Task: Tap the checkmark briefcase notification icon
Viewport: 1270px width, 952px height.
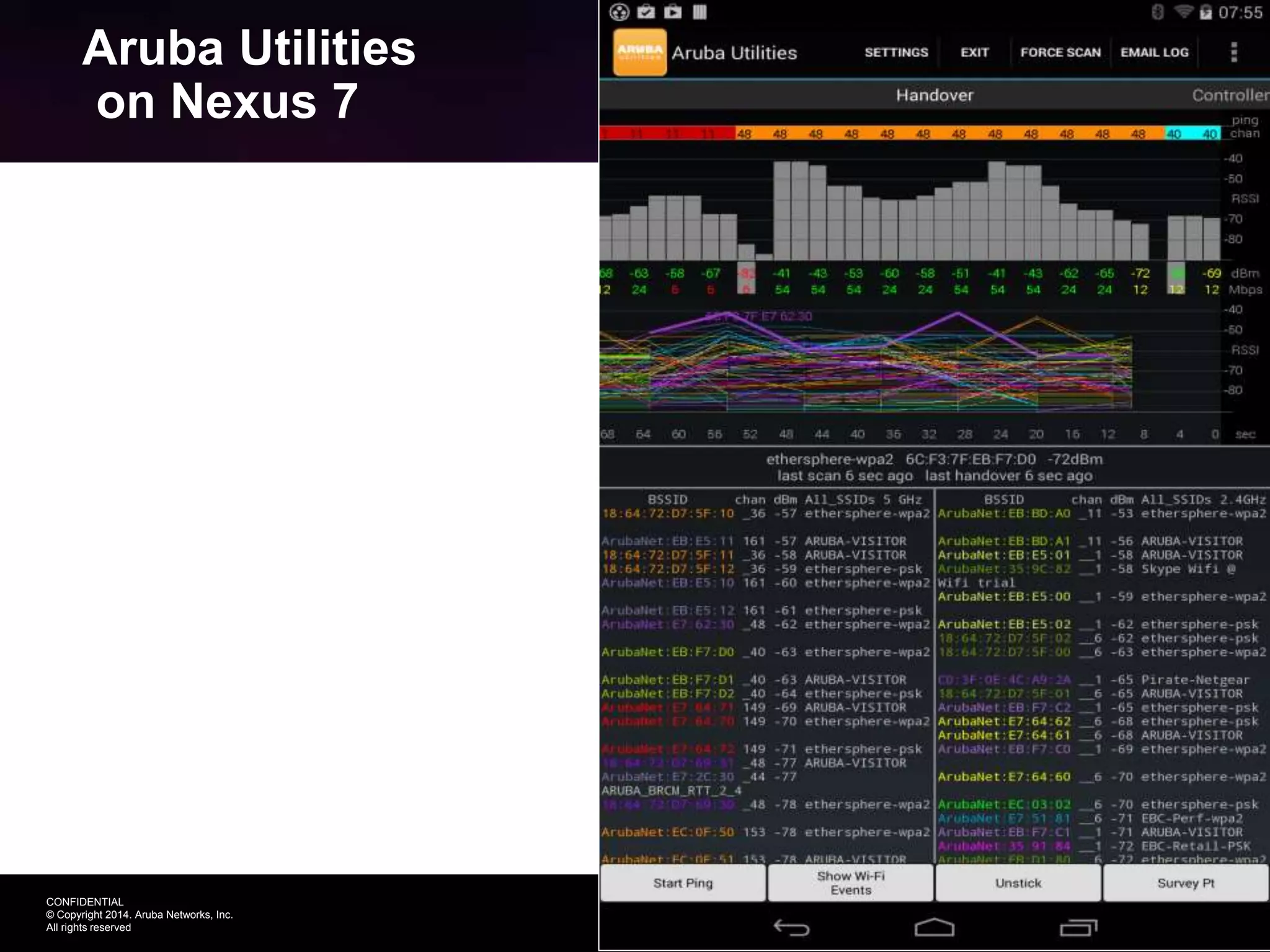Action: (646, 12)
